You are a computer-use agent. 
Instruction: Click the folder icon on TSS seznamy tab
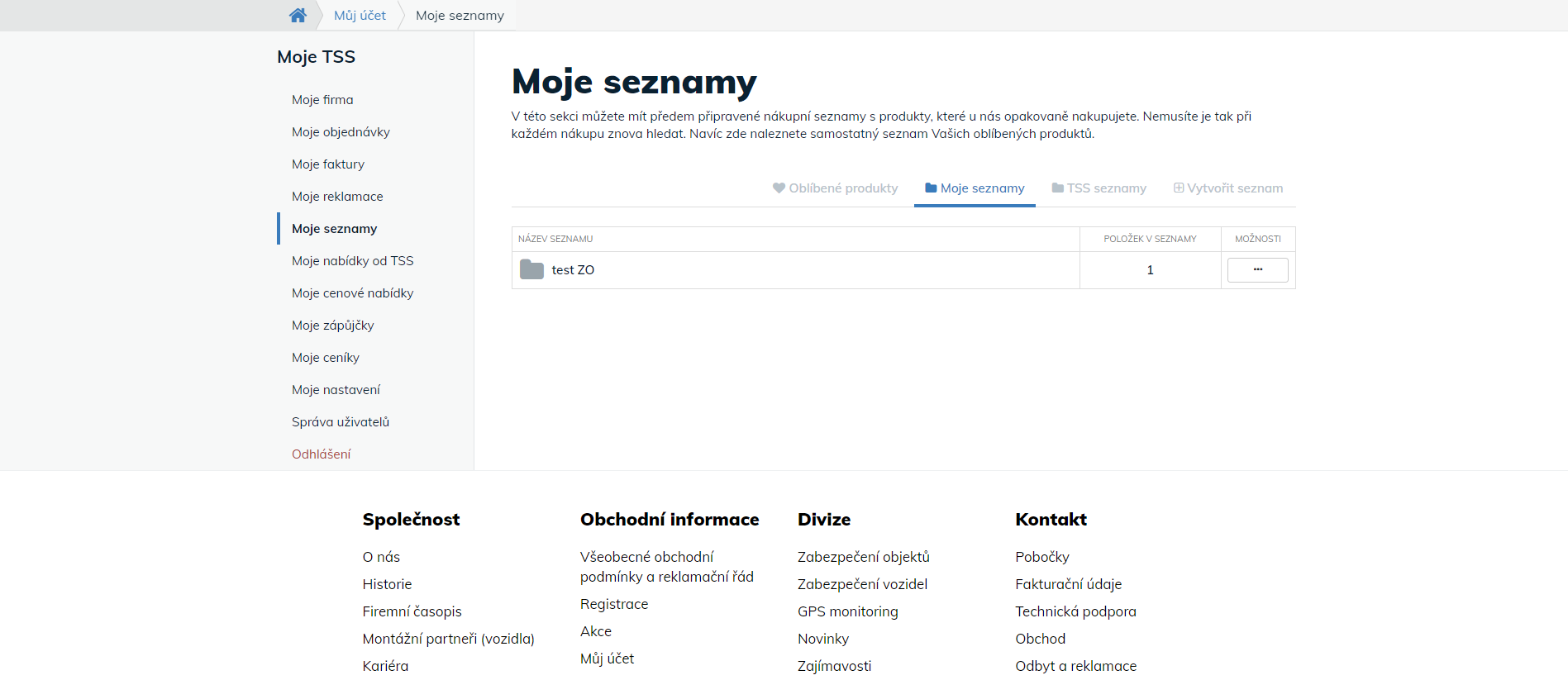(x=1057, y=188)
